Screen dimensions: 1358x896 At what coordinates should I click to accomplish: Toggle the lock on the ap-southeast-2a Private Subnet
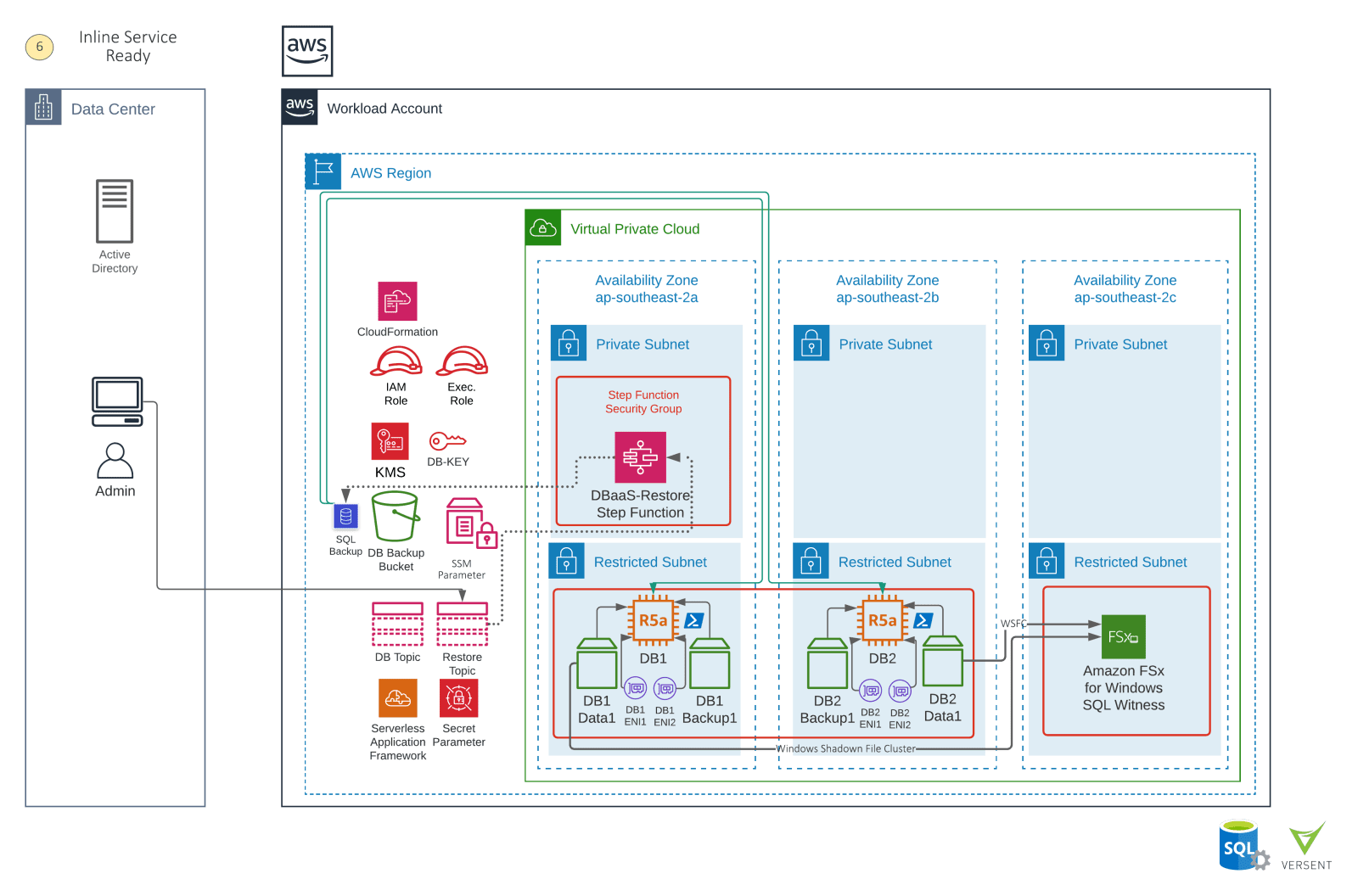pyautogui.click(x=570, y=344)
